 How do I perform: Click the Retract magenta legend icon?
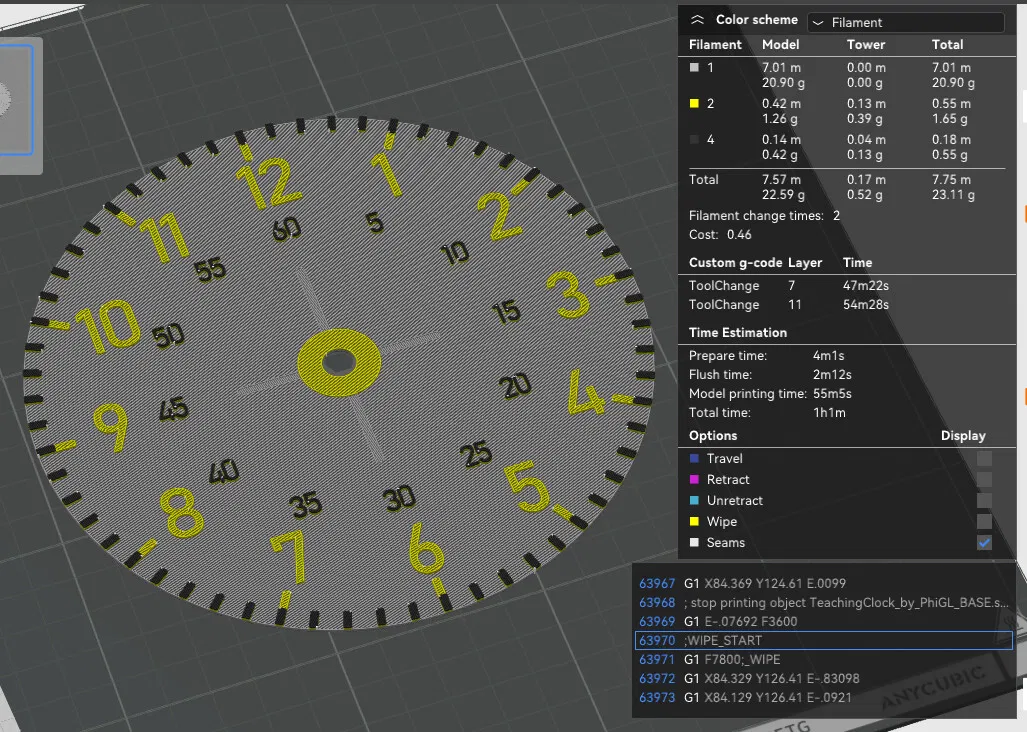coord(694,479)
